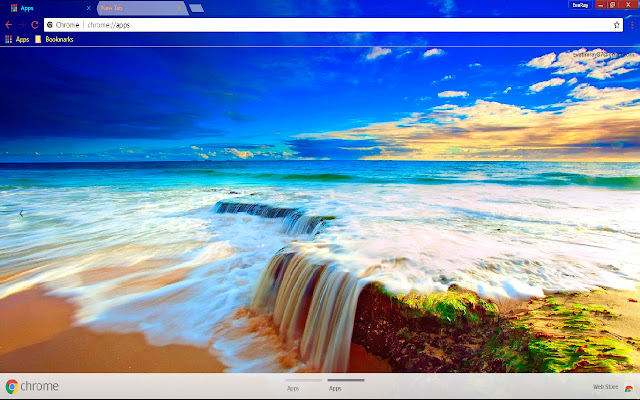
Task: Select the Apps page with the dark indicator bar
Action: pos(345,385)
